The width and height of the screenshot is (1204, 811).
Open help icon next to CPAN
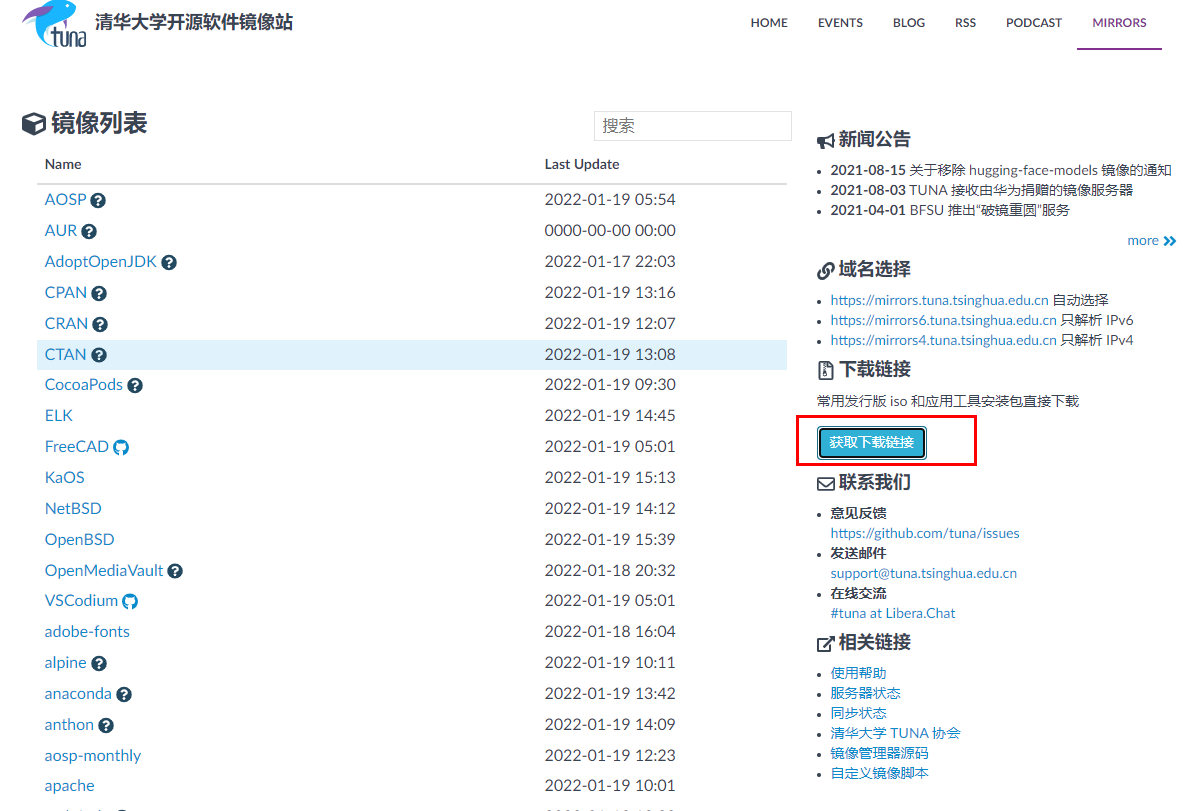(x=99, y=293)
